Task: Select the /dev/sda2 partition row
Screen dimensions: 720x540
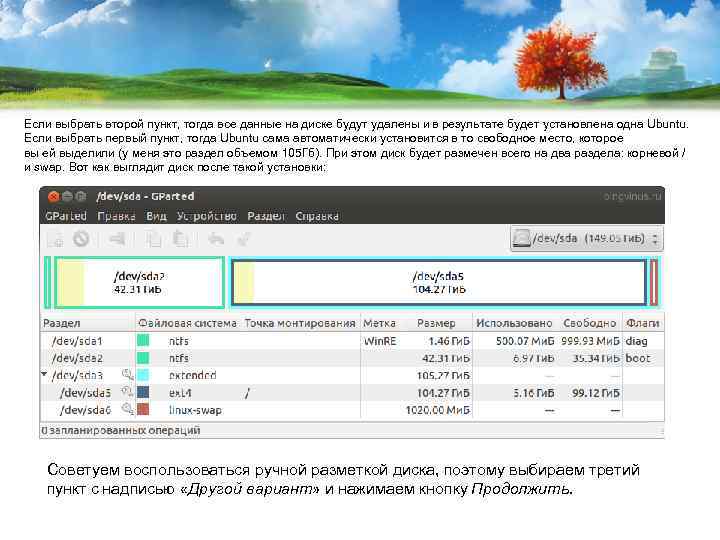Action: click(x=352, y=358)
